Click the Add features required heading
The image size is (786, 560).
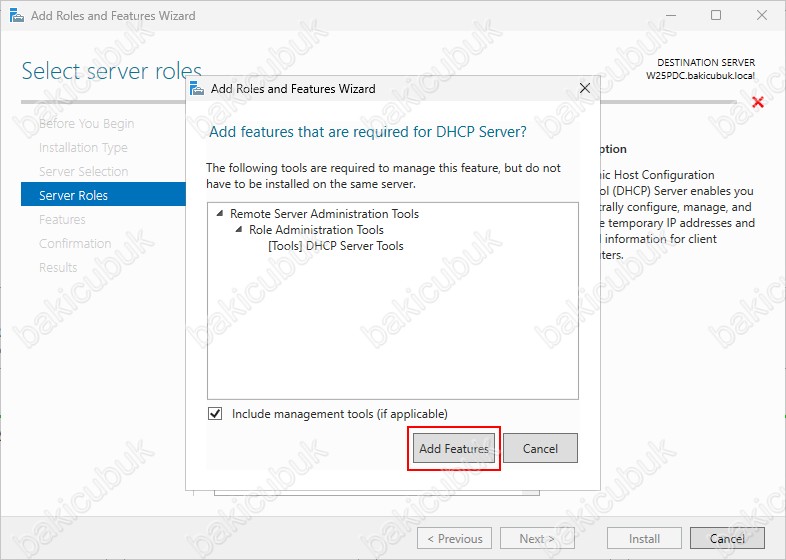368,132
